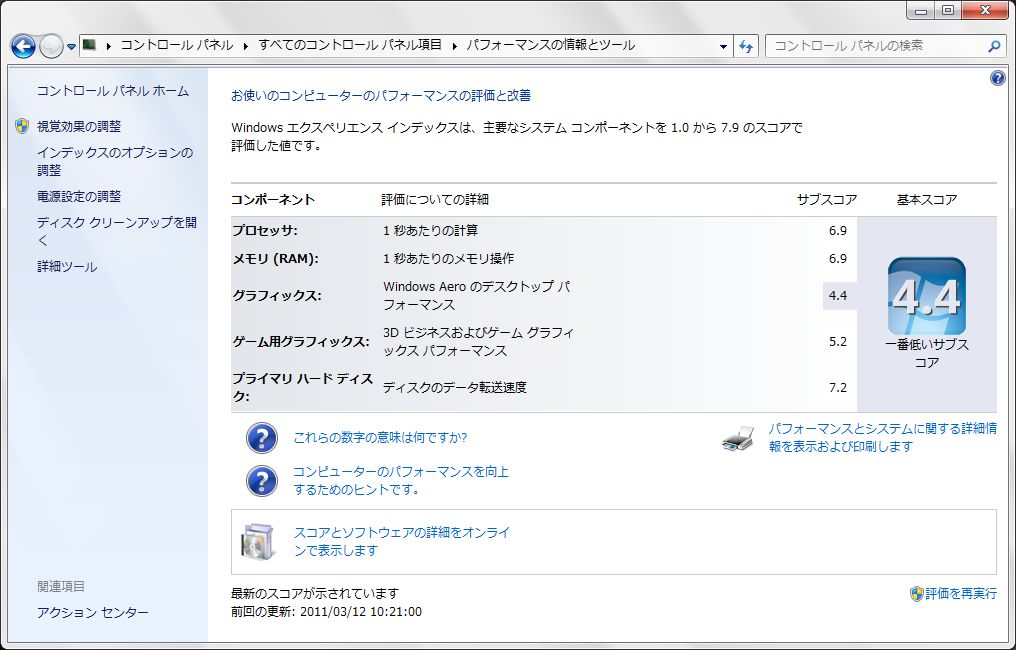Expand the arrow after コントロール パネル breadcrumb
Viewport: 1016px width, 650px height.
(x=246, y=45)
